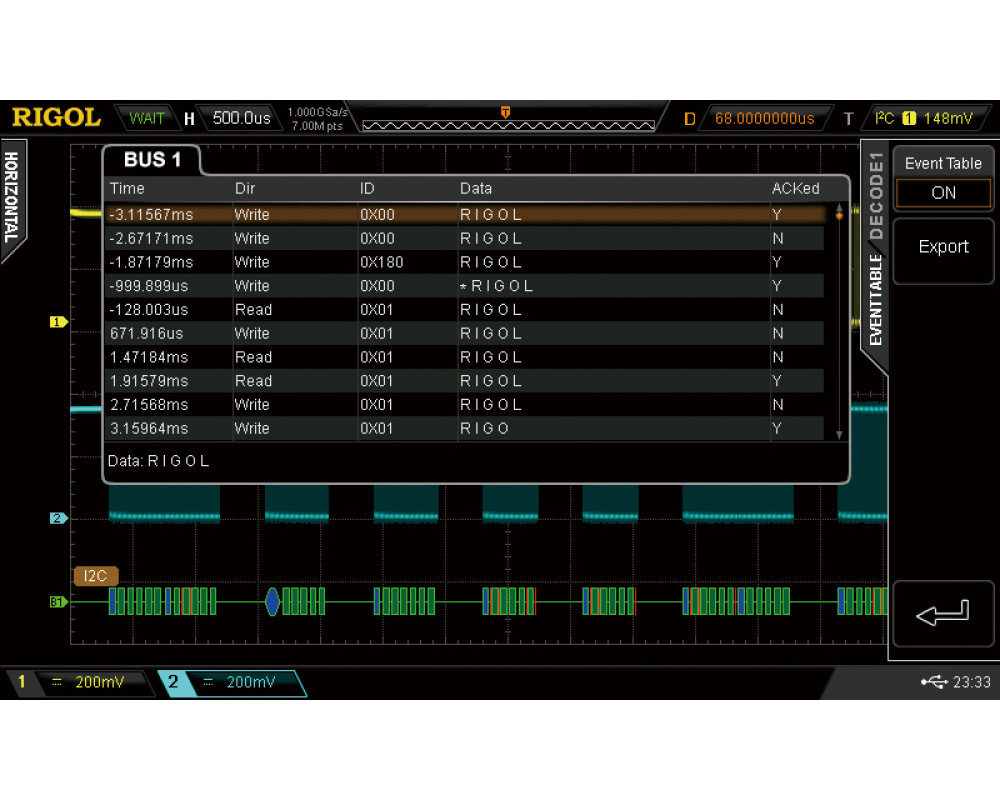Select the orange trigger position marker
Screen dimensions: 1000x800
[506, 112]
